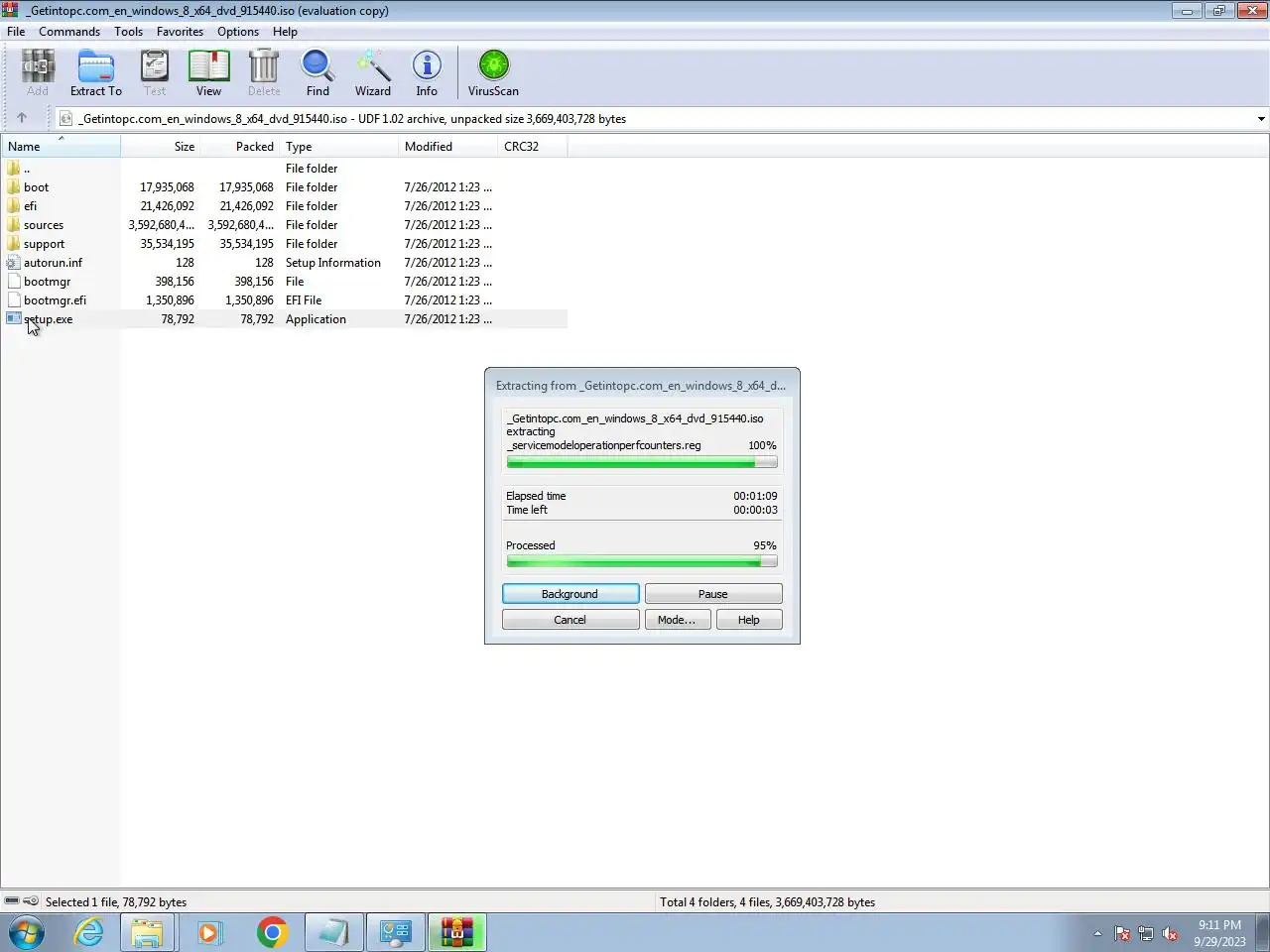The height and width of the screenshot is (952, 1270).
Task: Click the Add toolbar icon
Action: coord(37,73)
